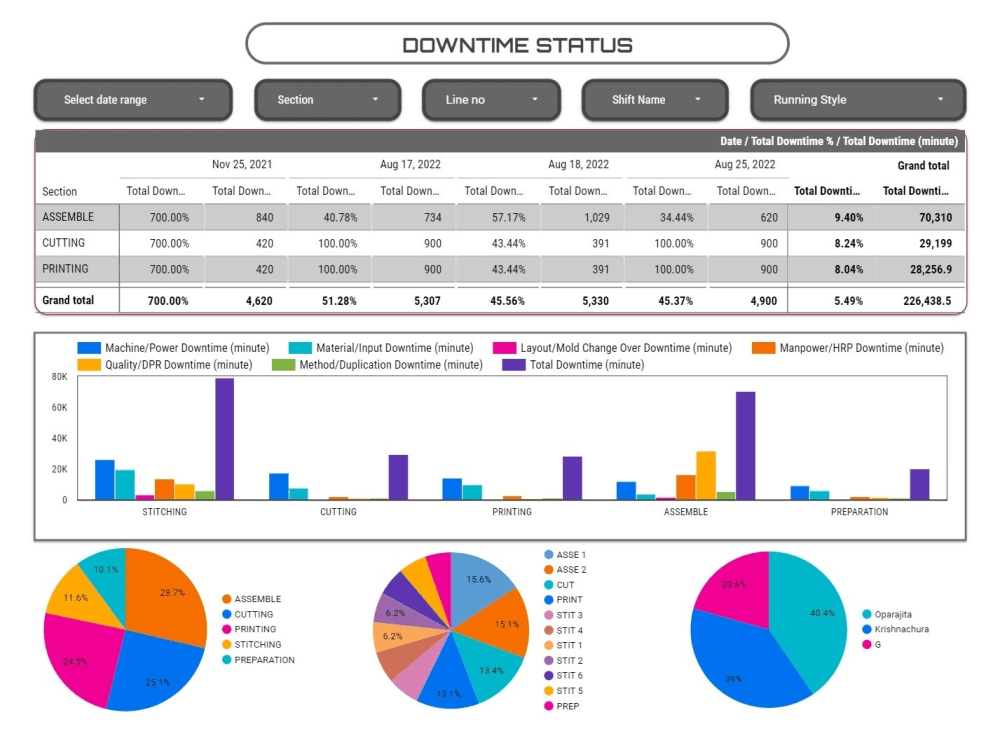Click the STIT 6 legend entry
Viewport: 1000px width, 750px height.
pos(564,675)
